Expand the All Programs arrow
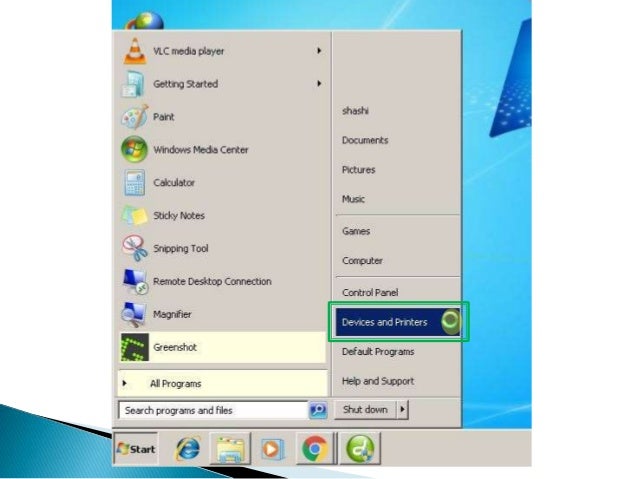This screenshot has height=479, width=638. pos(125,383)
